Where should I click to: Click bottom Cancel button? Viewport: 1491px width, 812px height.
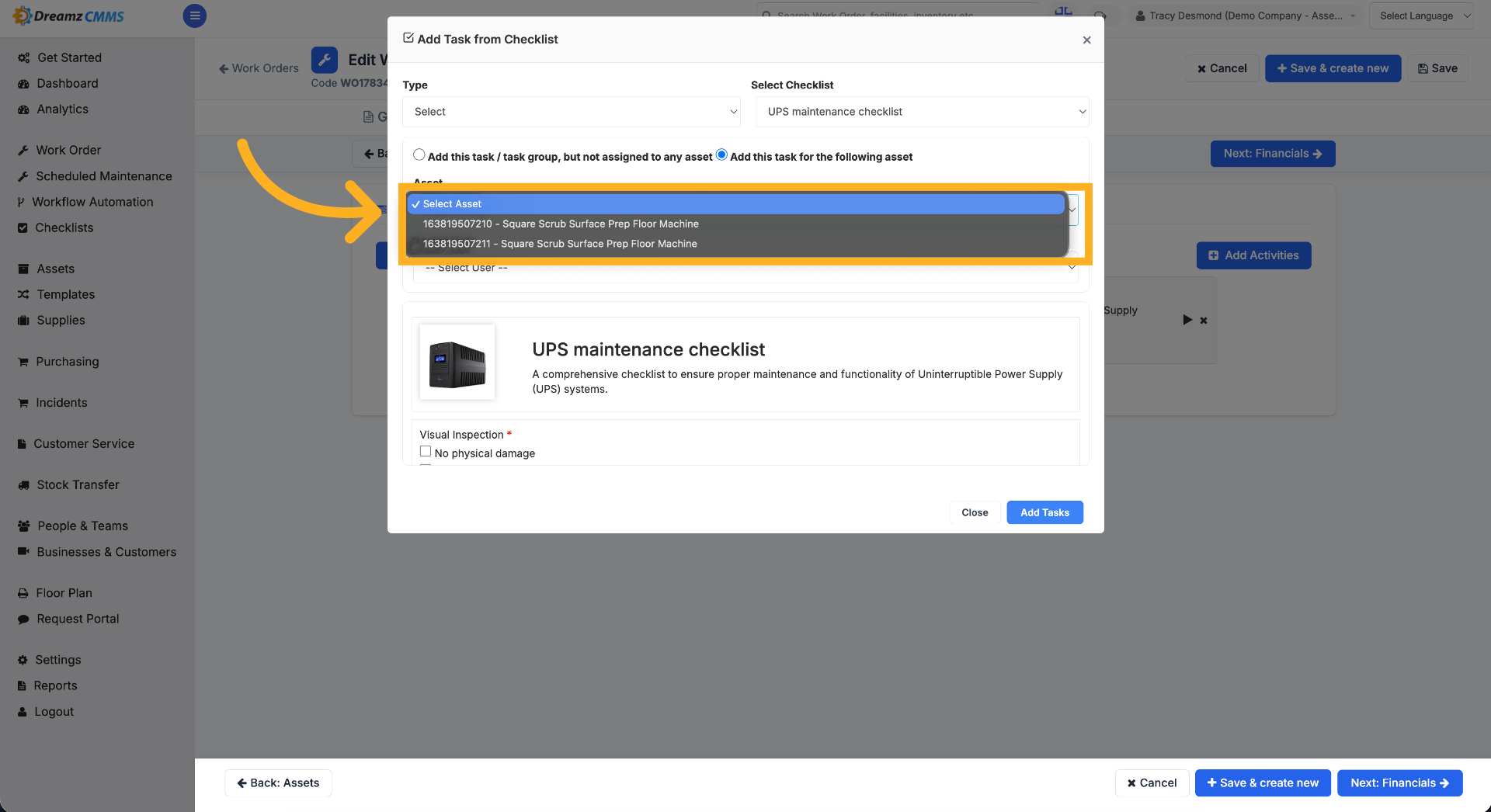[1152, 783]
